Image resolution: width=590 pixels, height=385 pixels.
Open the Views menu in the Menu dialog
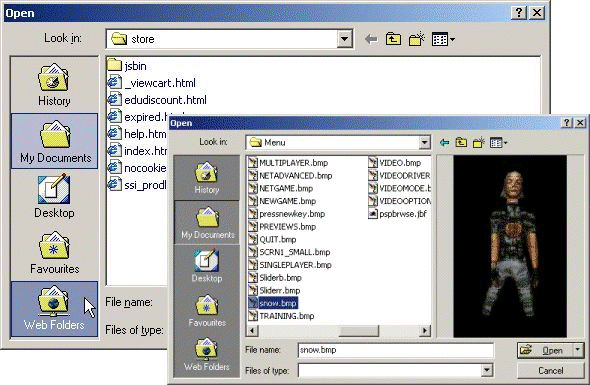pos(499,143)
